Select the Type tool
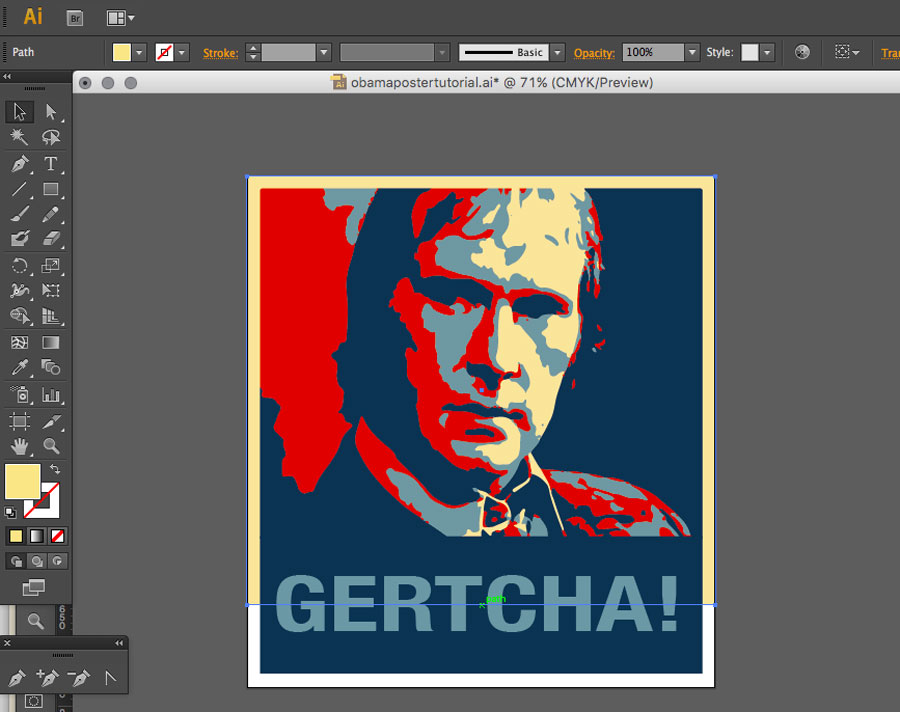 coord(51,164)
